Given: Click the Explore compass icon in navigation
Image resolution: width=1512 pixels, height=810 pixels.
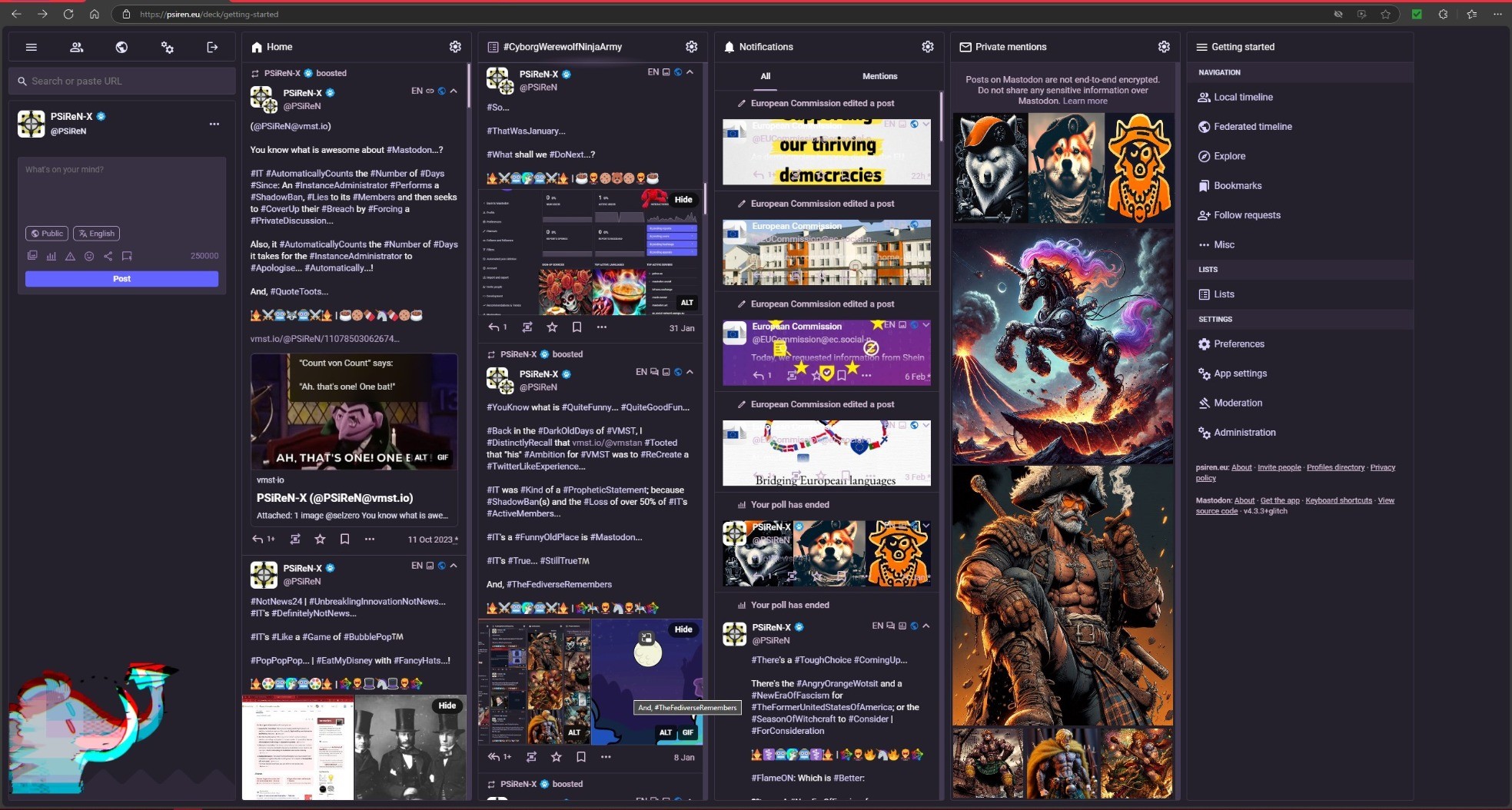Looking at the screenshot, I should click(1205, 156).
